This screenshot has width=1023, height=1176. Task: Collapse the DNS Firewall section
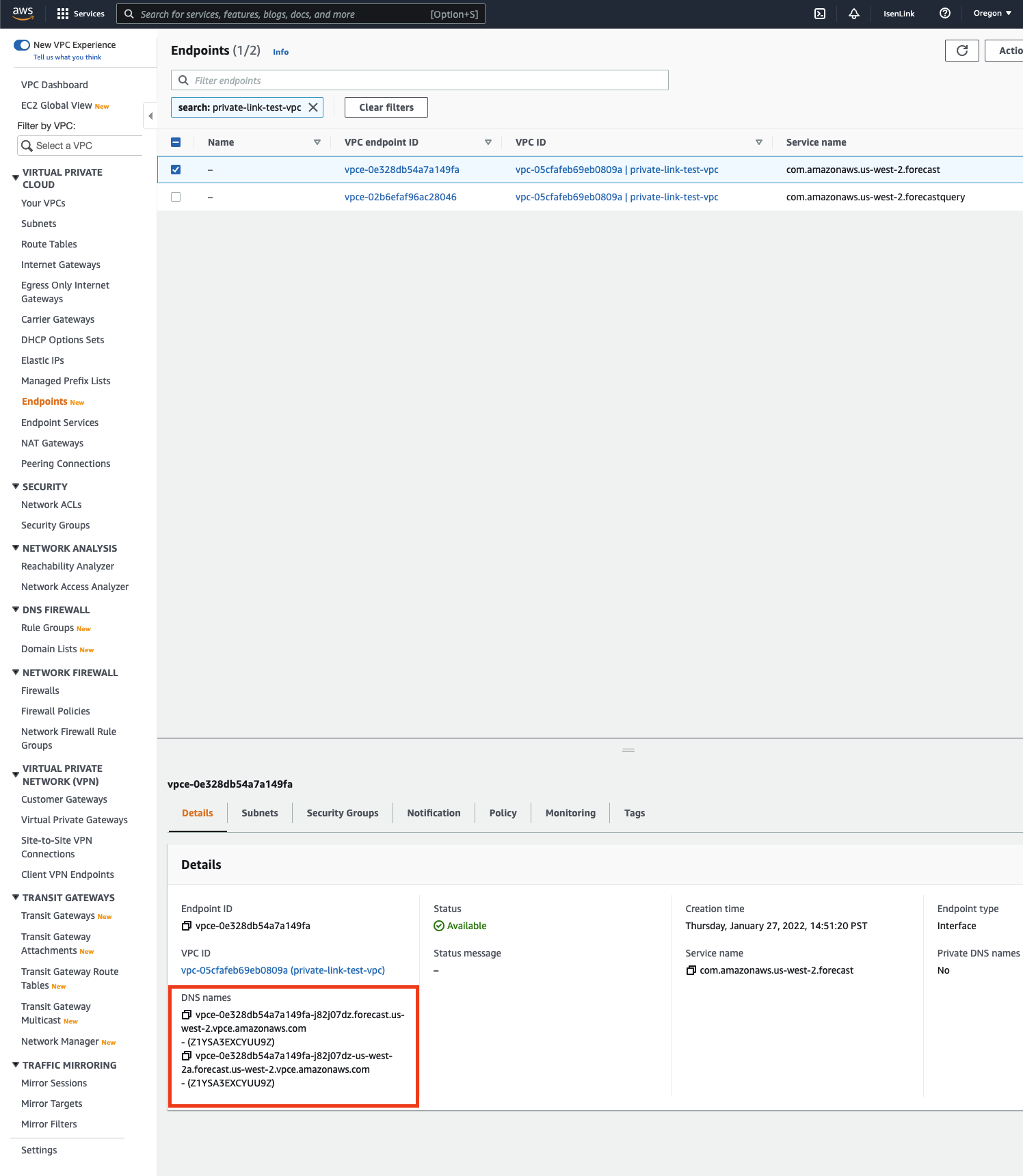[x=16, y=609]
